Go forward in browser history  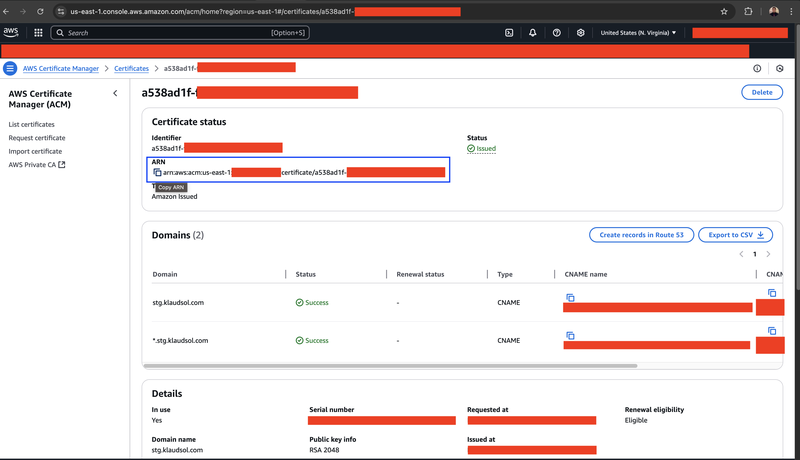coord(23,11)
